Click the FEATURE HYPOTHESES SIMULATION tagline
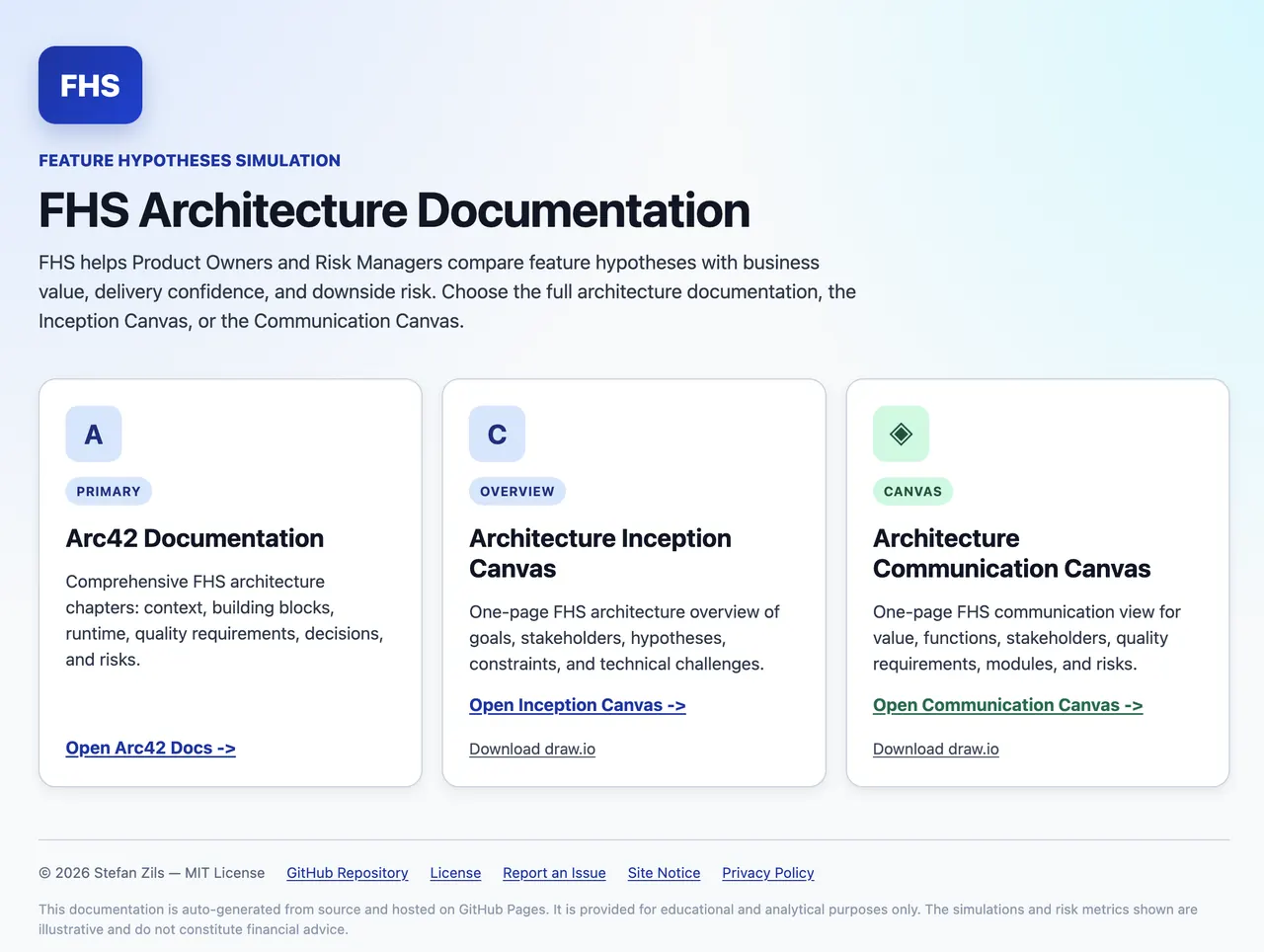This screenshot has width=1264, height=952. pos(190,160)
